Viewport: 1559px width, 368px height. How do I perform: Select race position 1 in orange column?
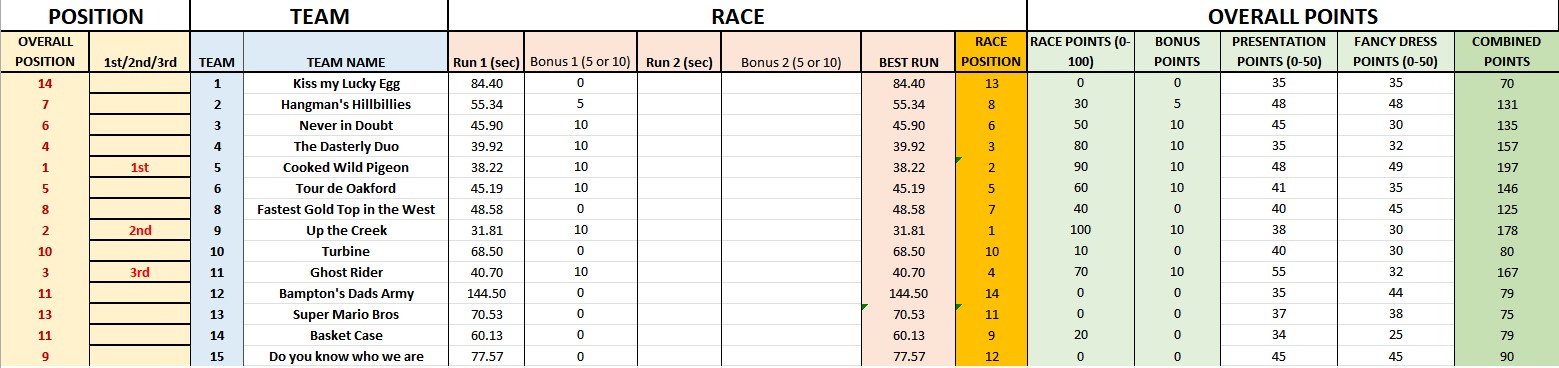tap(991, 230)
